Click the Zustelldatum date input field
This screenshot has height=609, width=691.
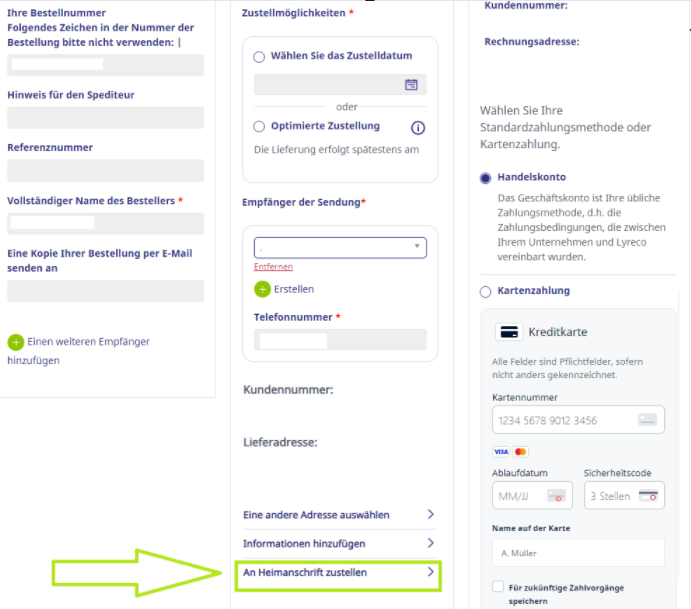(x=340, y=85)
